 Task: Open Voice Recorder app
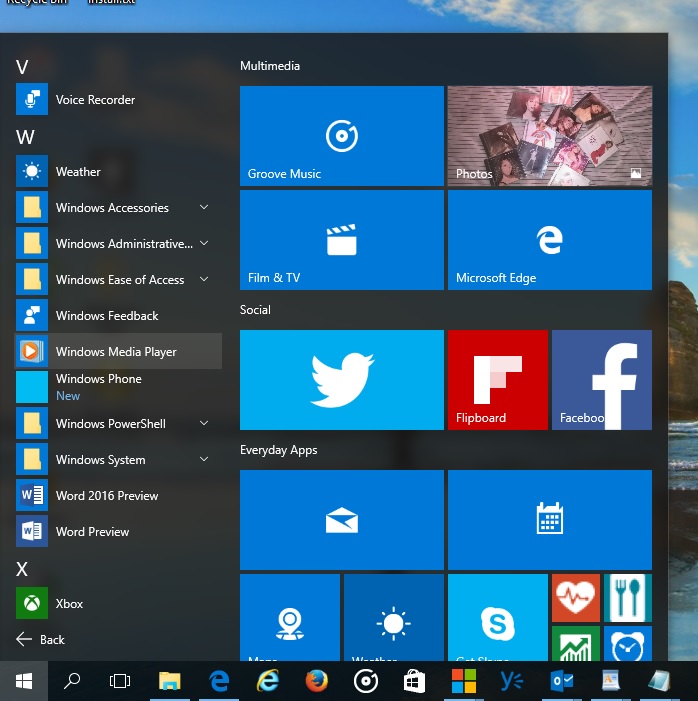point(118,99)
